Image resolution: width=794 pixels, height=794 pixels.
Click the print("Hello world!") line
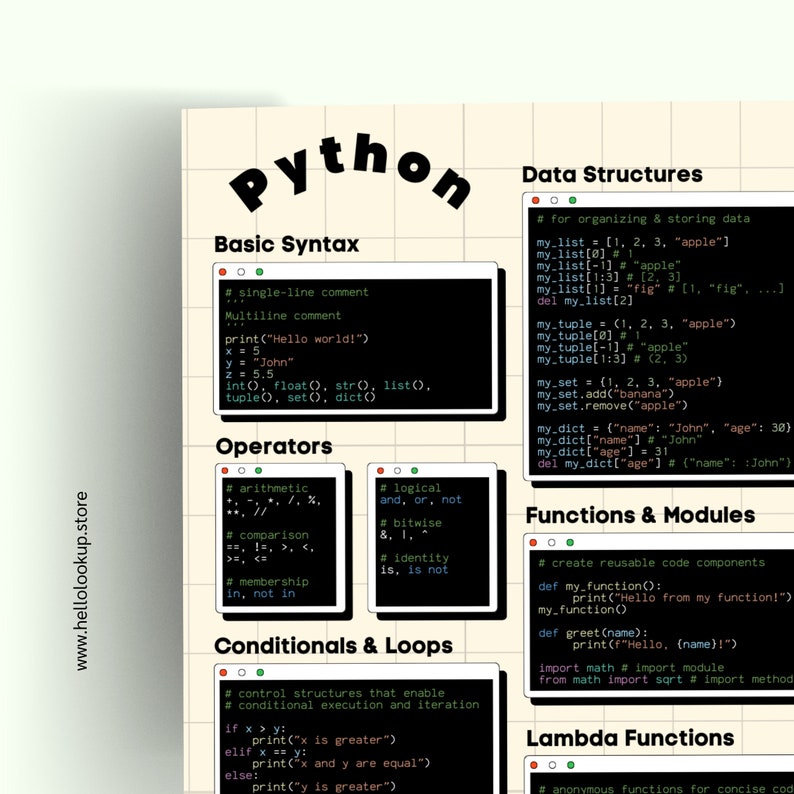point(297,339)
